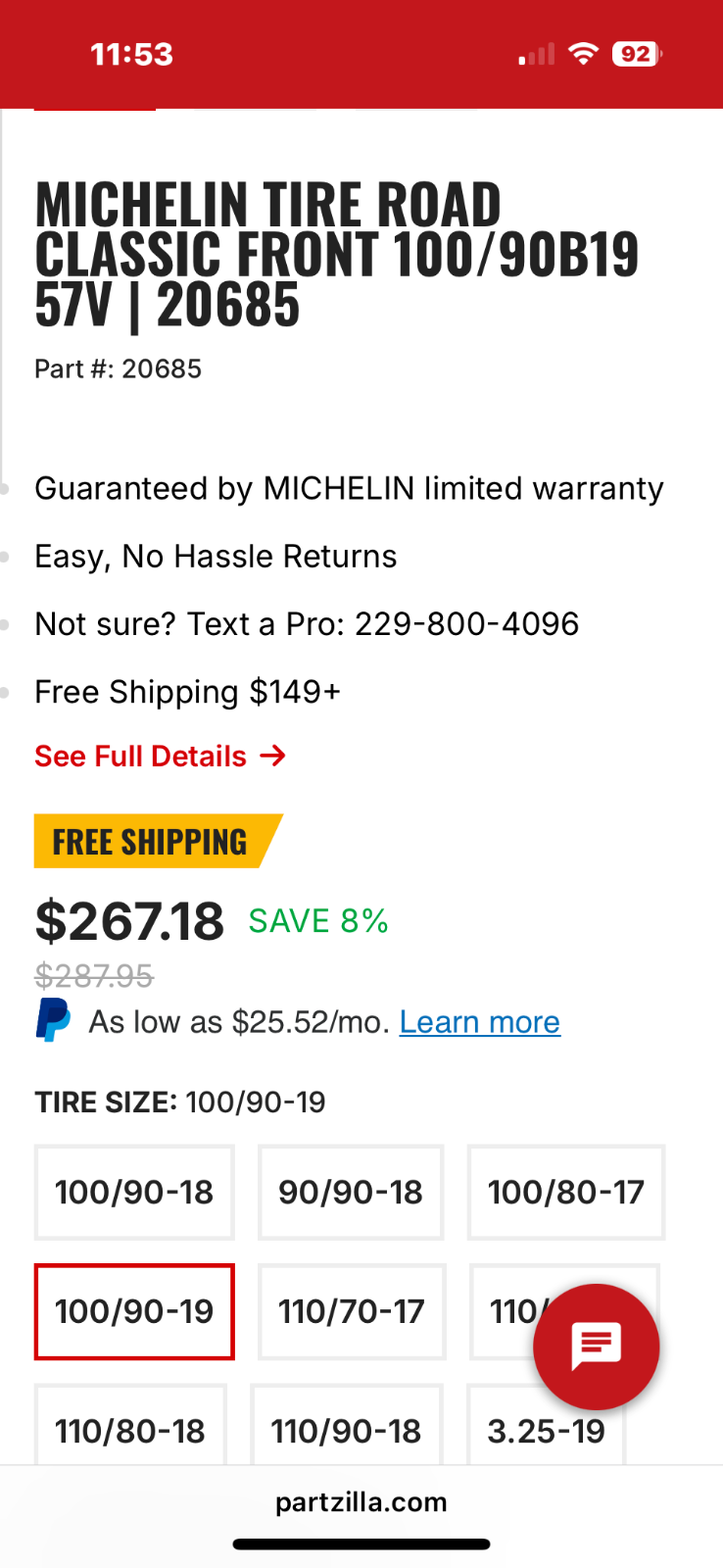Tap the 11:53 clock in status bar
The image size is (723, 1568).
(131, 54)
